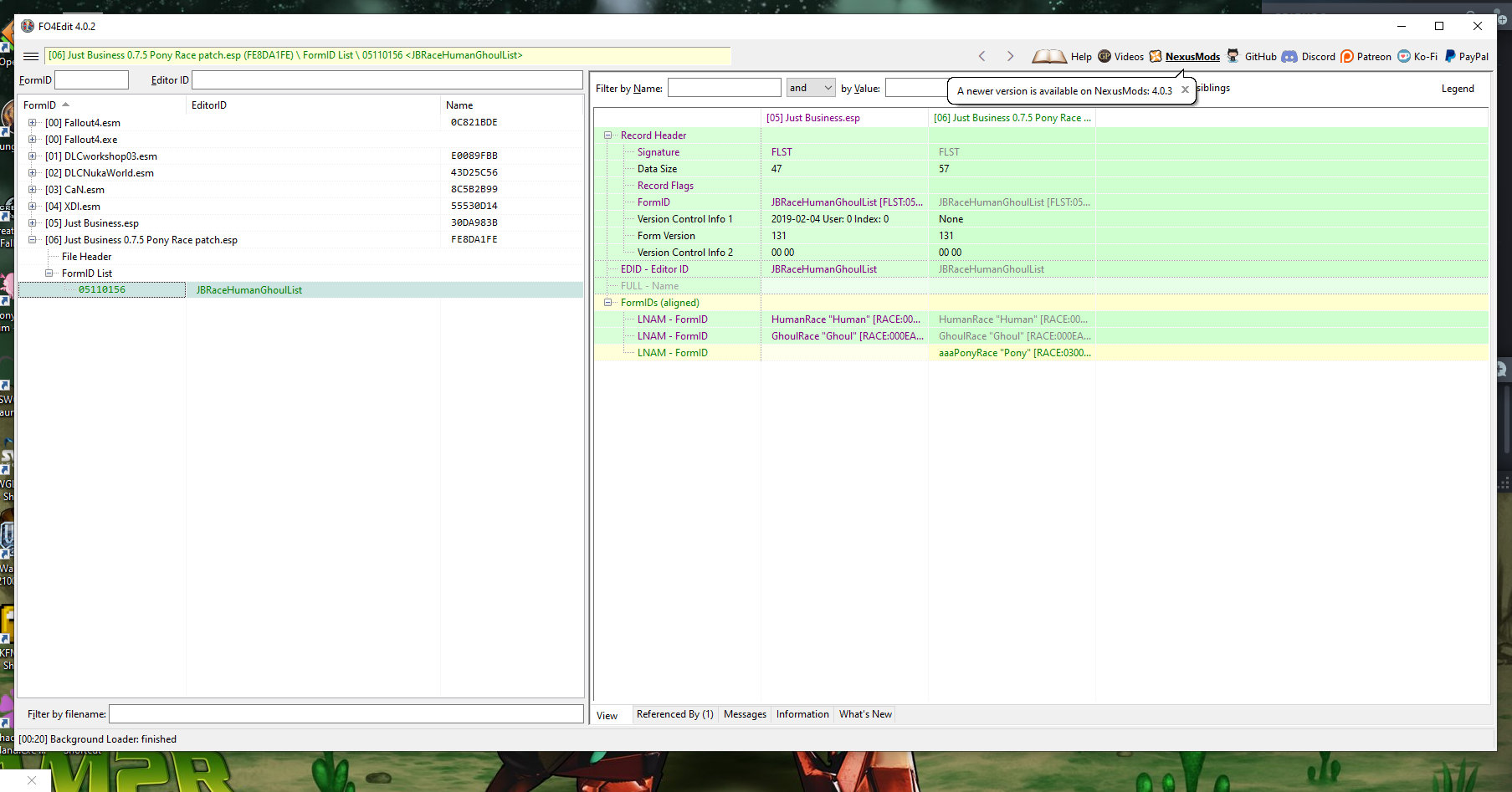The image size is (1512, 792).
Task: Open the GitHub label link
Action: [1260, 57]
